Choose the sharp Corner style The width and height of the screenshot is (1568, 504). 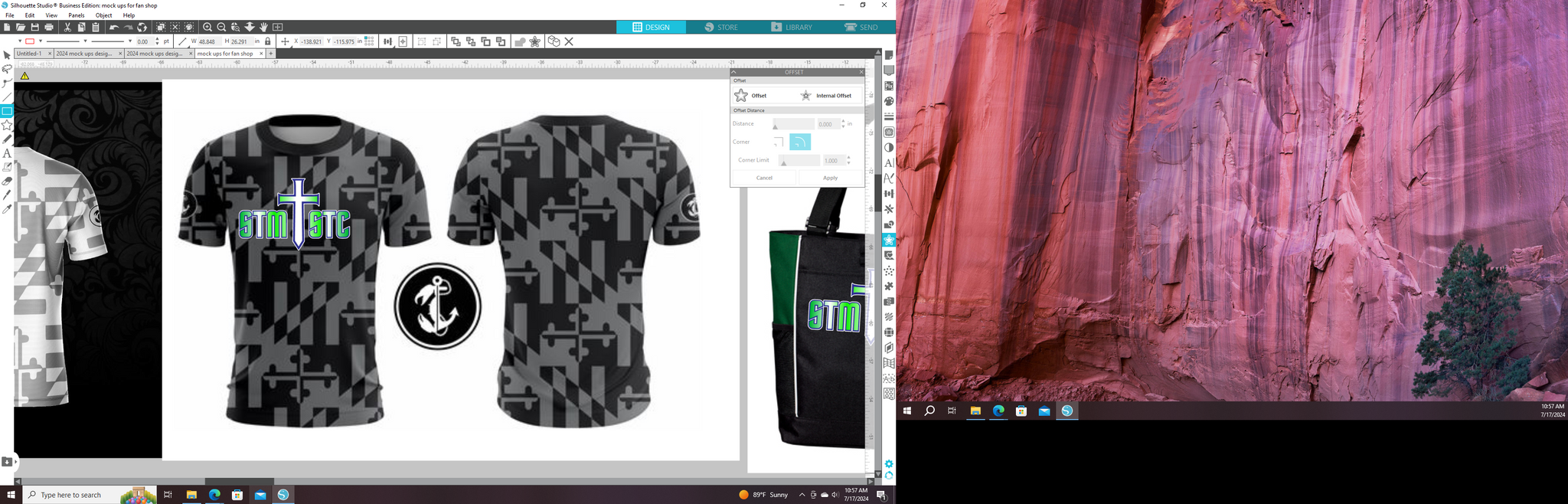779,142
